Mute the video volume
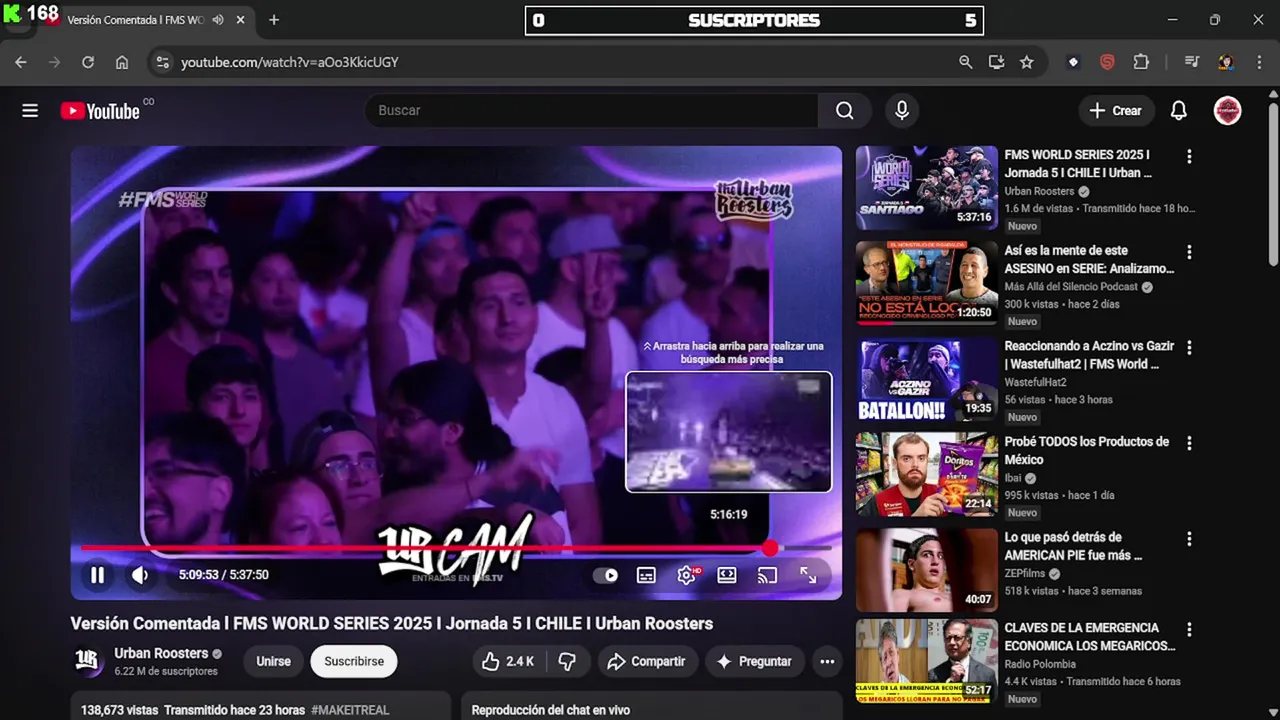 click(140, 575)
